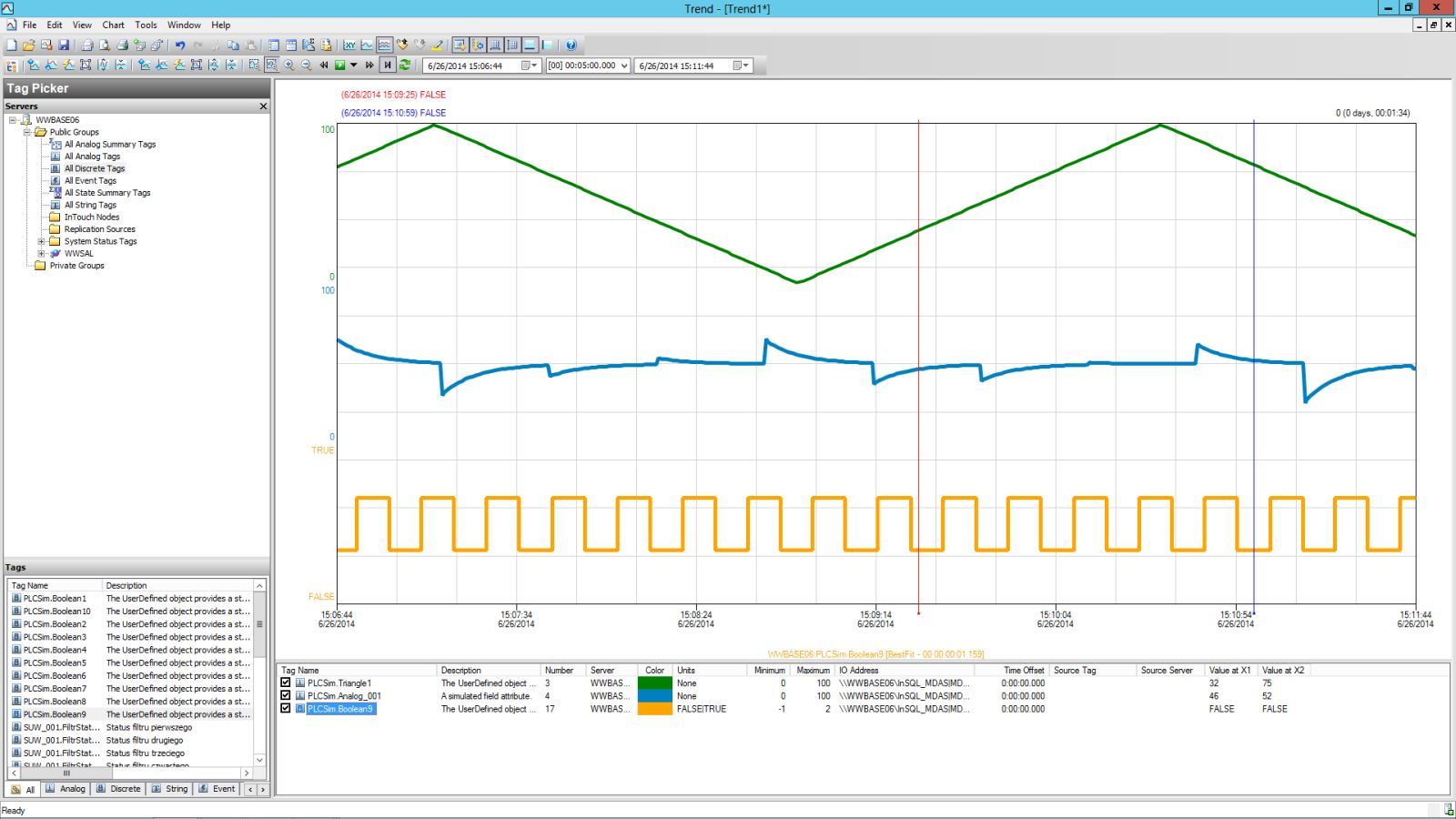
Task: Click the Zoom out magnifier icon
Action: pos(307,66)
